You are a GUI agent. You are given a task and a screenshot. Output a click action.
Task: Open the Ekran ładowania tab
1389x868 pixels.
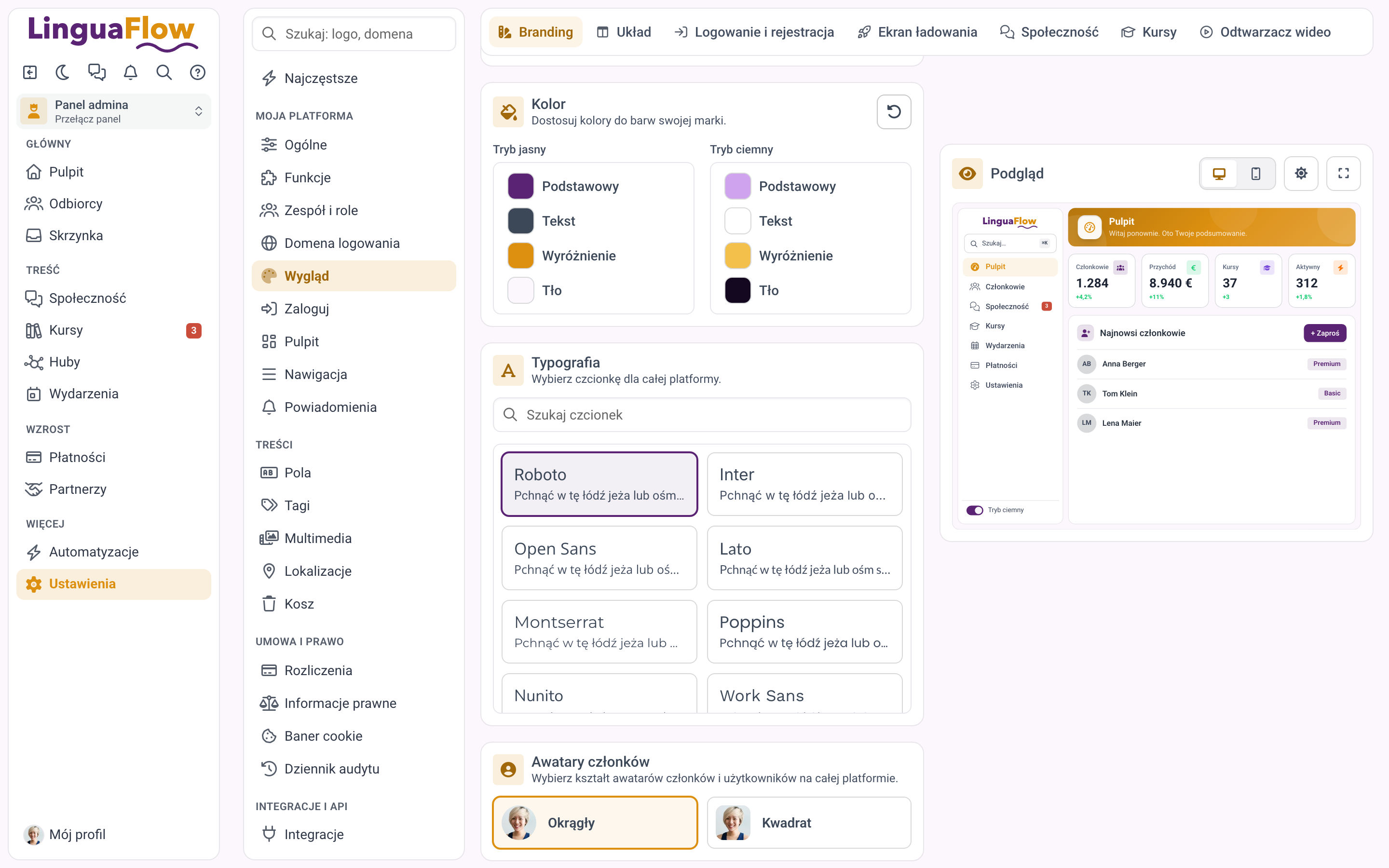917,32
